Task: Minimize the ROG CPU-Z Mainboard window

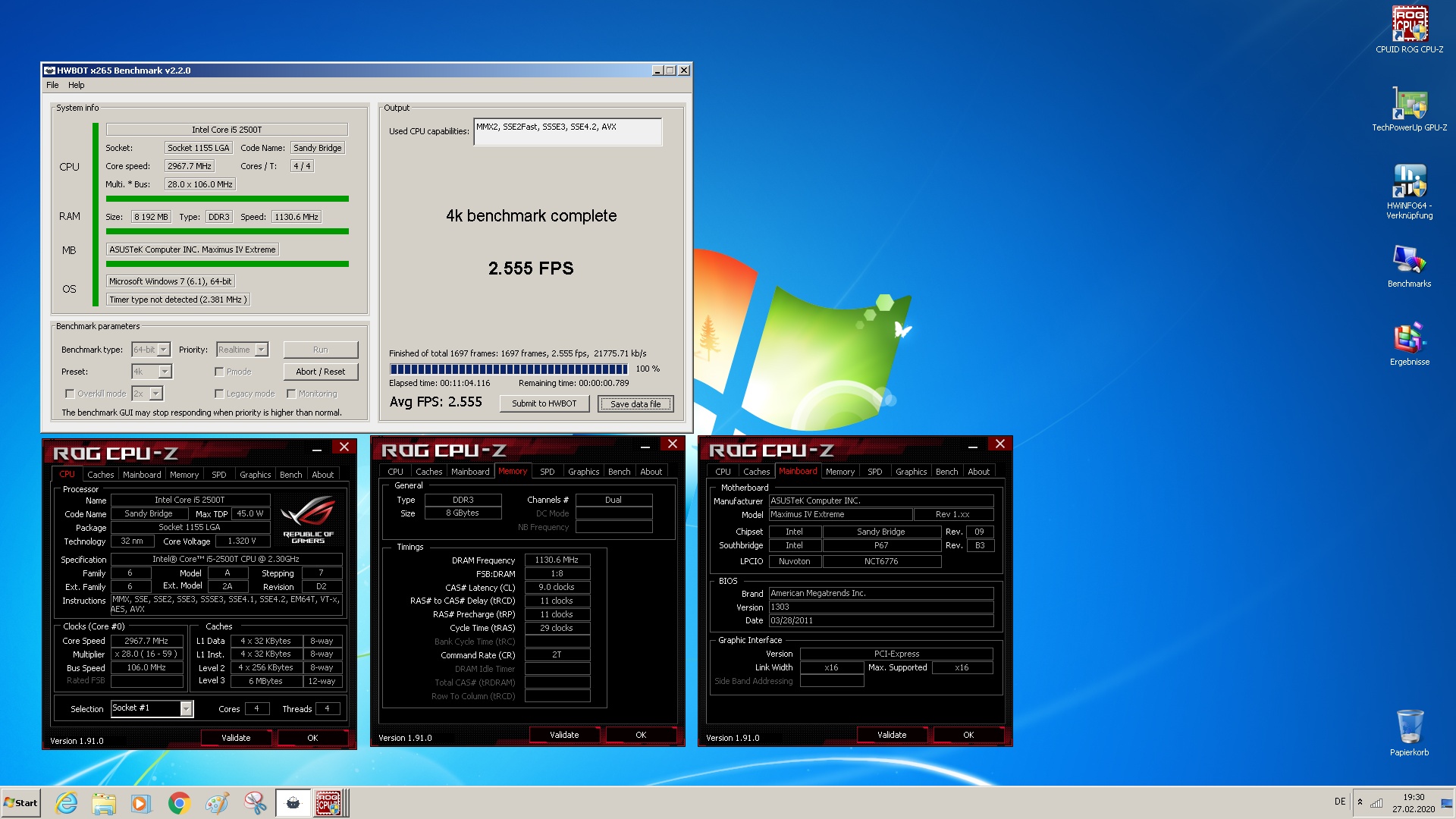Action: click(972, 447)
